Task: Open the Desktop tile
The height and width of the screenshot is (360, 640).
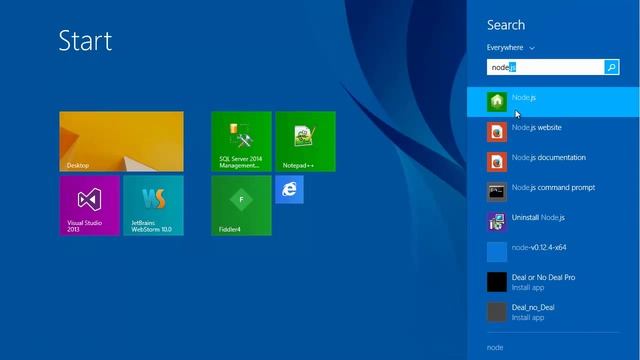Action: (121, 141)
